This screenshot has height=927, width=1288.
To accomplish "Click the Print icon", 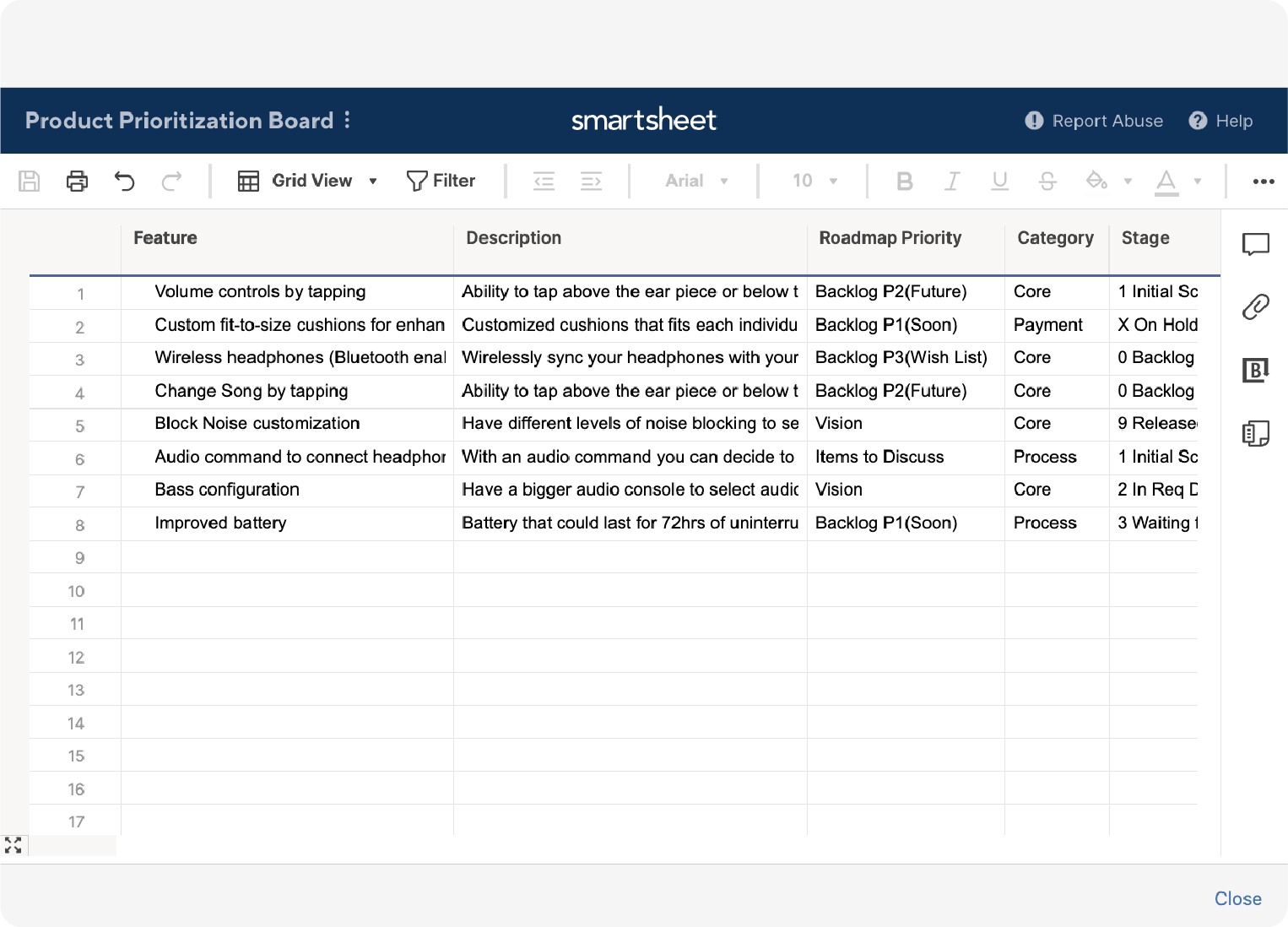I will pos(77,181).
